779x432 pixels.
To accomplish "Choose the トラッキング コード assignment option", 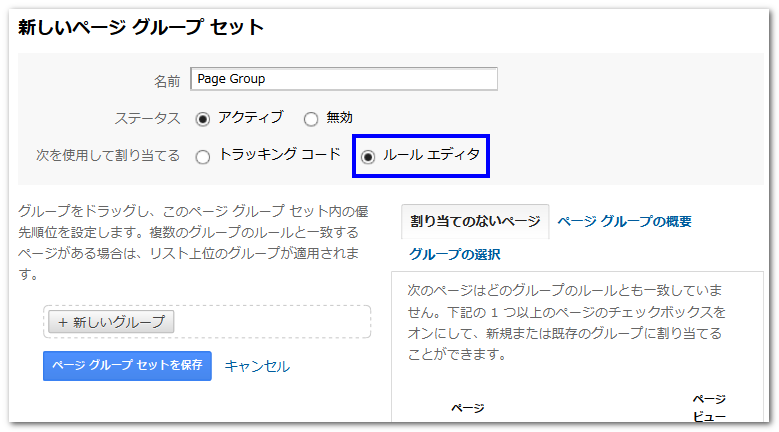I will [x=203, y=156].
